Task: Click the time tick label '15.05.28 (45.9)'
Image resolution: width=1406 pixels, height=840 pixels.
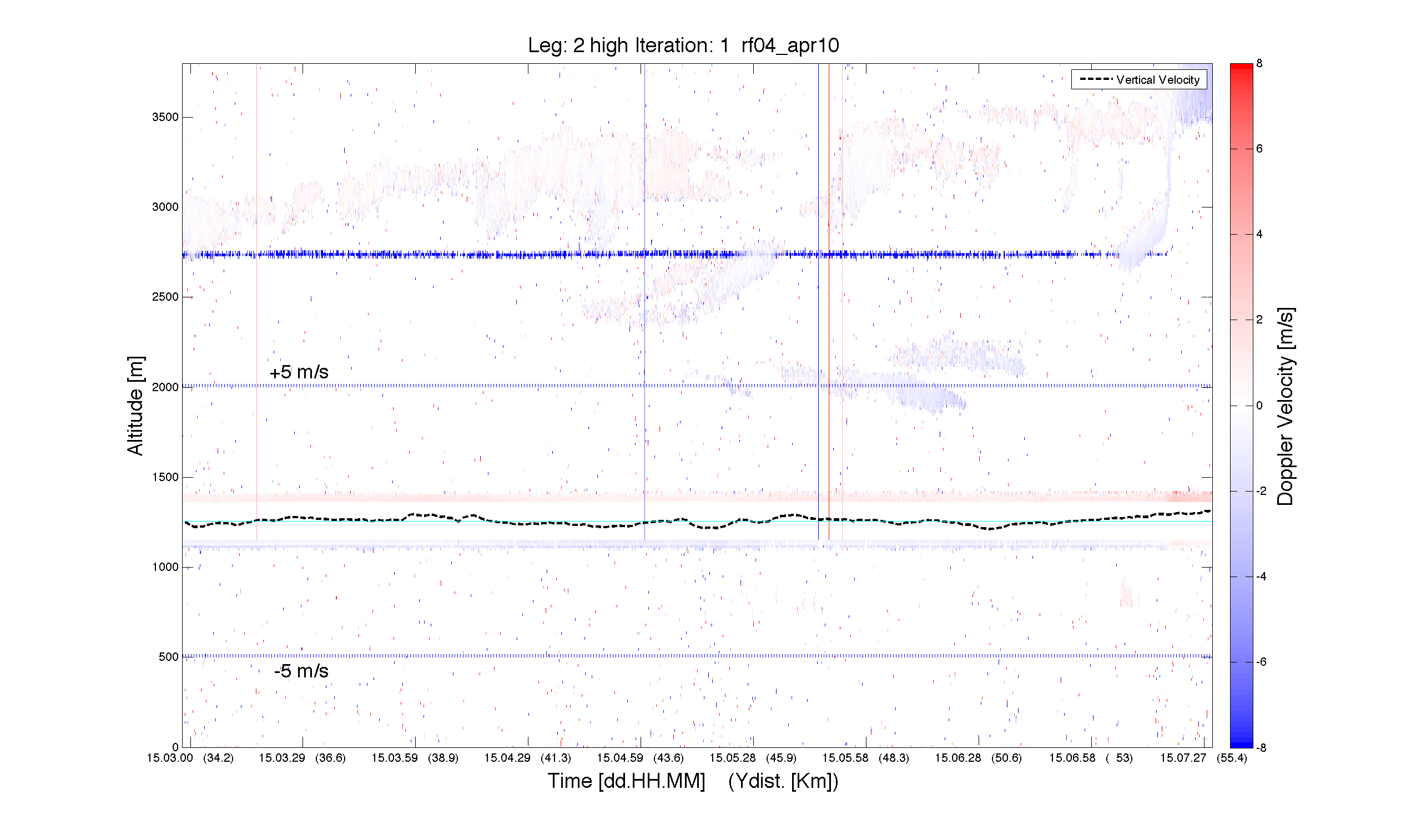Action: click(x=753, y=758)
